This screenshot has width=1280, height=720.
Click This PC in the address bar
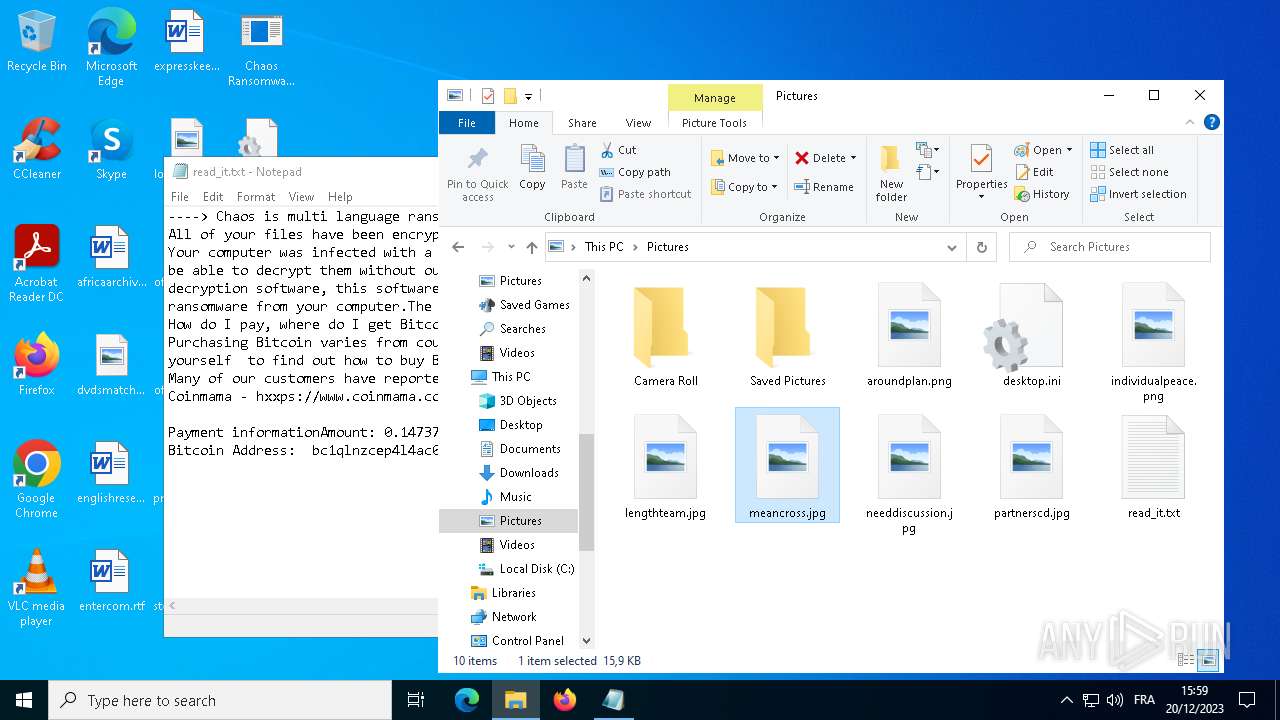point(603,247)
